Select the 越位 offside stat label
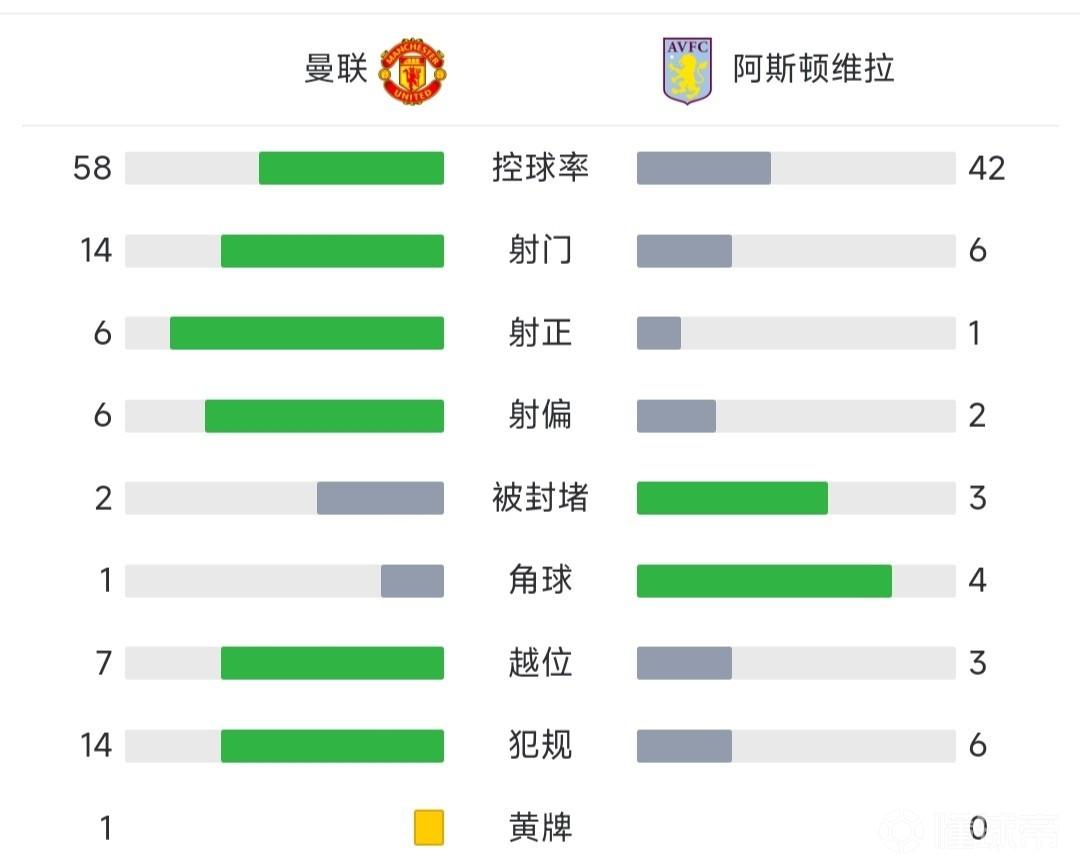1080x863 pixels. coord(540,663)
